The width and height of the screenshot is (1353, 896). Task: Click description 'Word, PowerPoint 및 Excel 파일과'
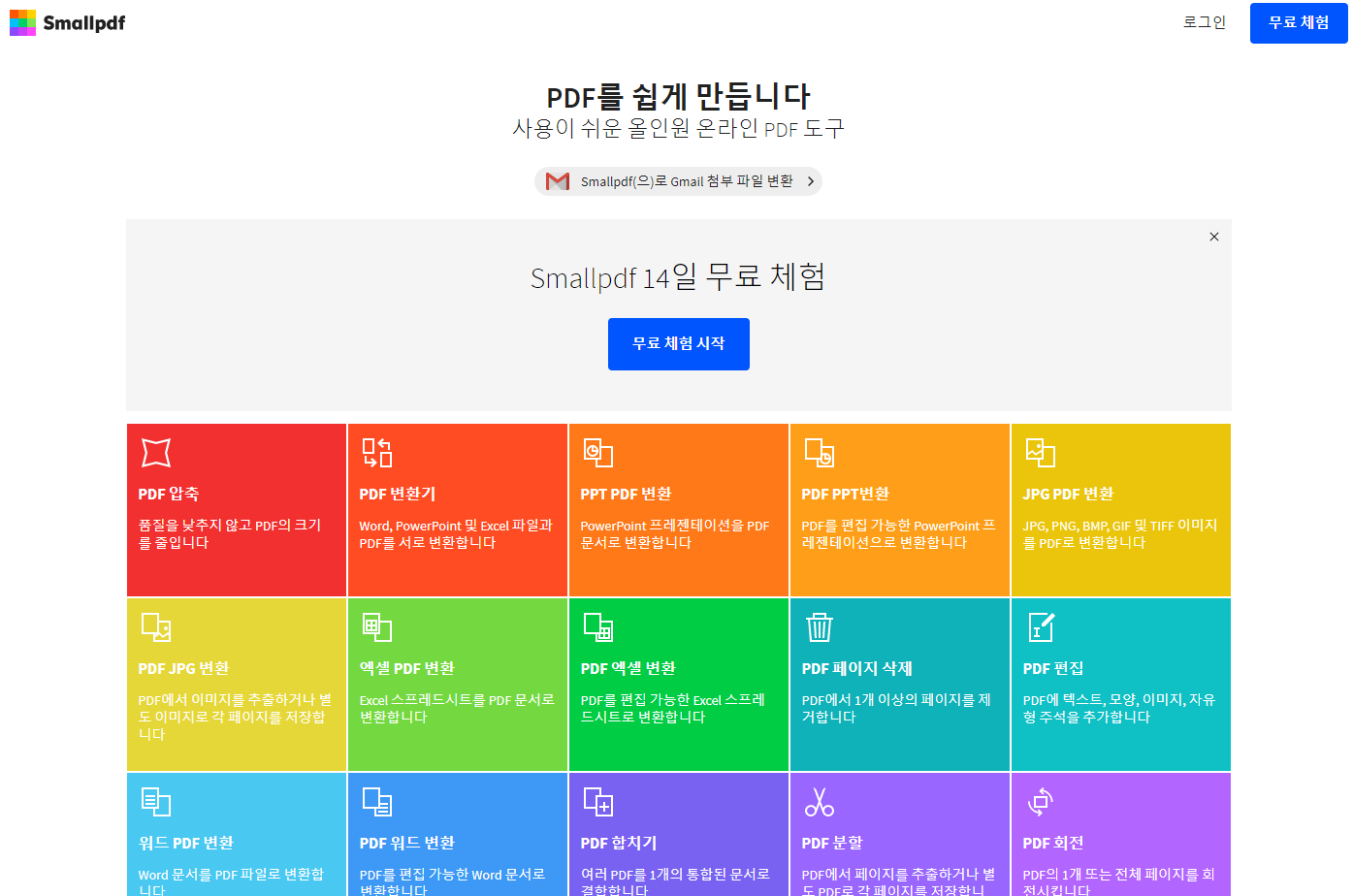pyautogui.click(x=456, y=525)
